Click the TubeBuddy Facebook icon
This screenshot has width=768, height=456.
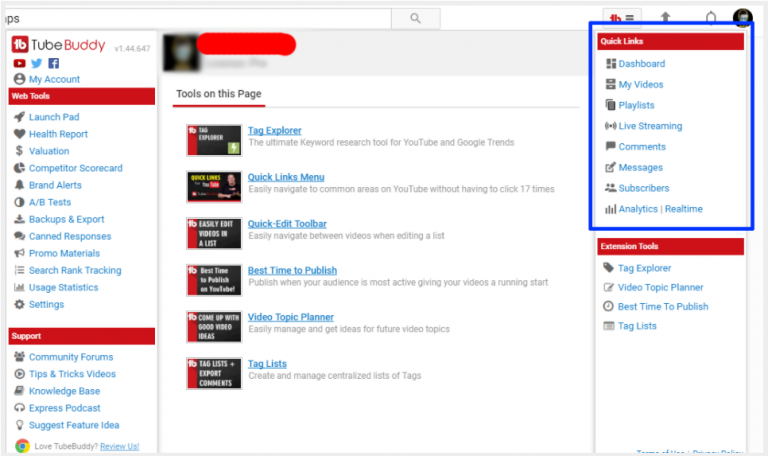pos(53,63)
